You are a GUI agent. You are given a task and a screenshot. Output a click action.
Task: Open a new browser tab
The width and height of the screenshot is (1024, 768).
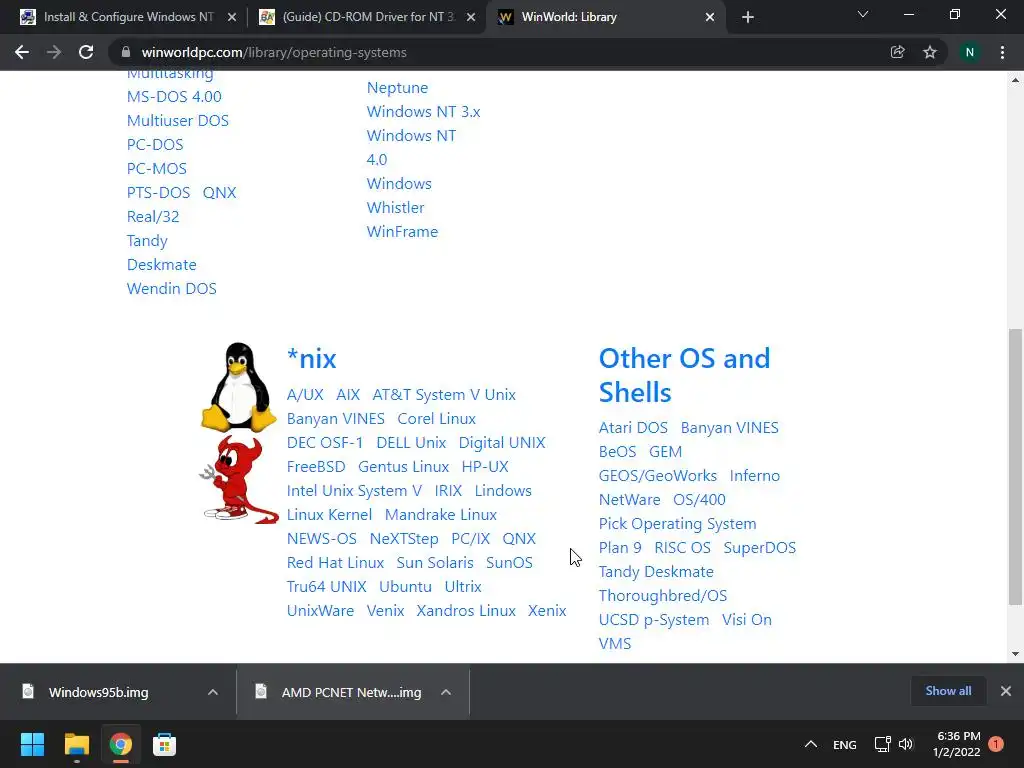pyautogui.click(x=748, y=17)
